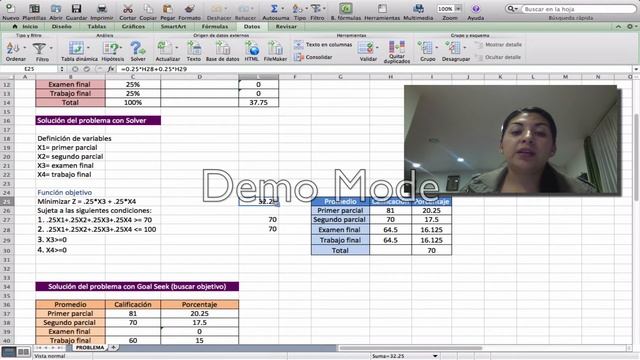This screenshot has width=640, height=360.
Task: Click the Validar data validation icon
Action: (x=365, y=48)
